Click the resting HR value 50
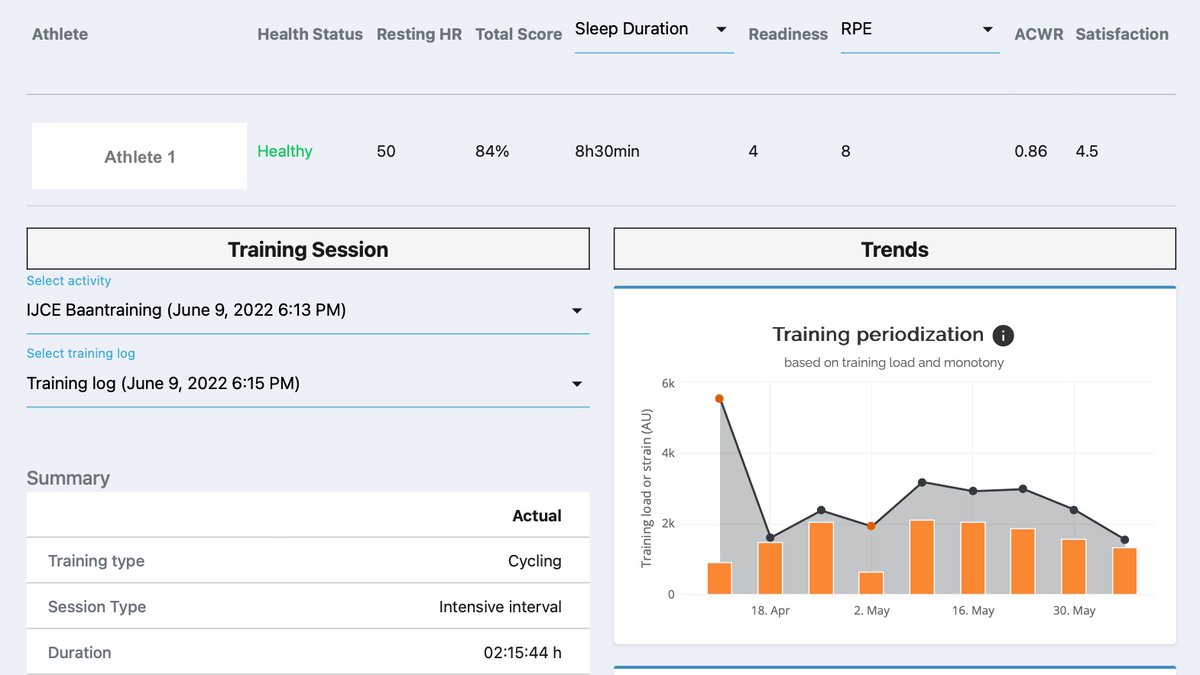Image resolution: width=1200 pixels, height=675 pixels. pyautogui.click(x=386, y=151)
